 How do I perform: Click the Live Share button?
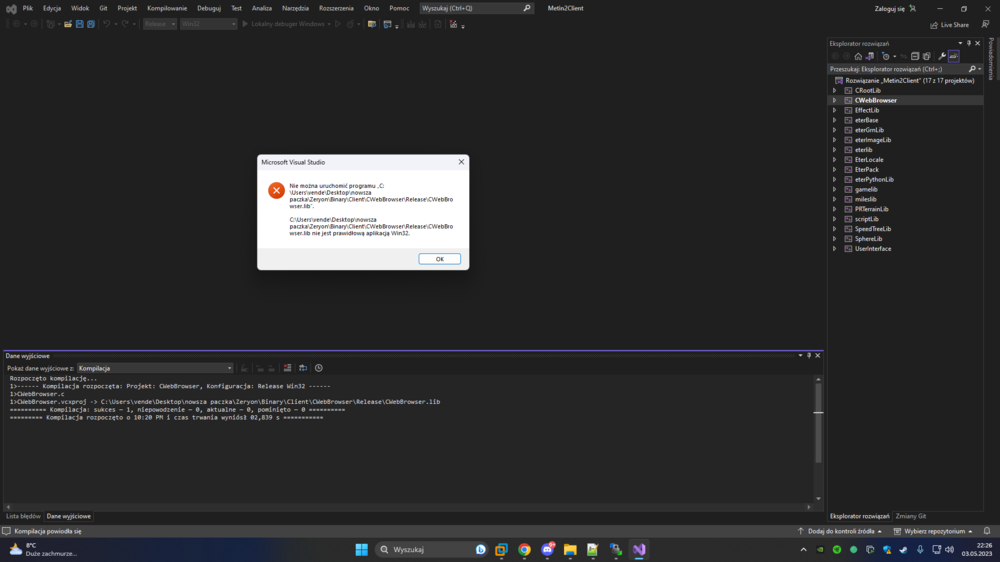950,25
